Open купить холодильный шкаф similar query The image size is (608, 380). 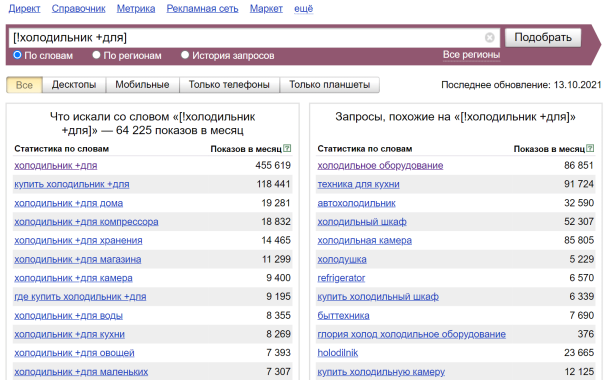[378, 297]
